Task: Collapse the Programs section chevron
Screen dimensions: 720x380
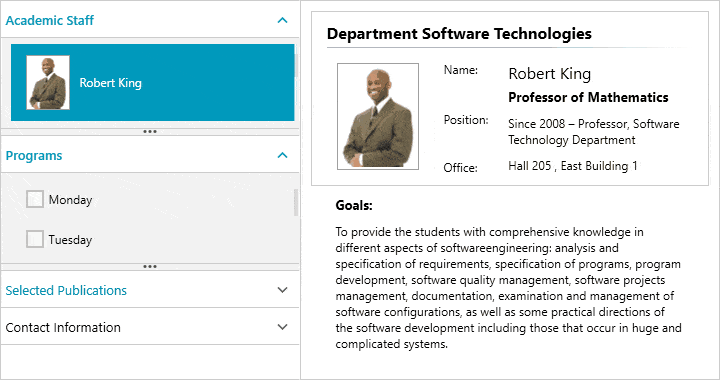Action: point(282,155)
